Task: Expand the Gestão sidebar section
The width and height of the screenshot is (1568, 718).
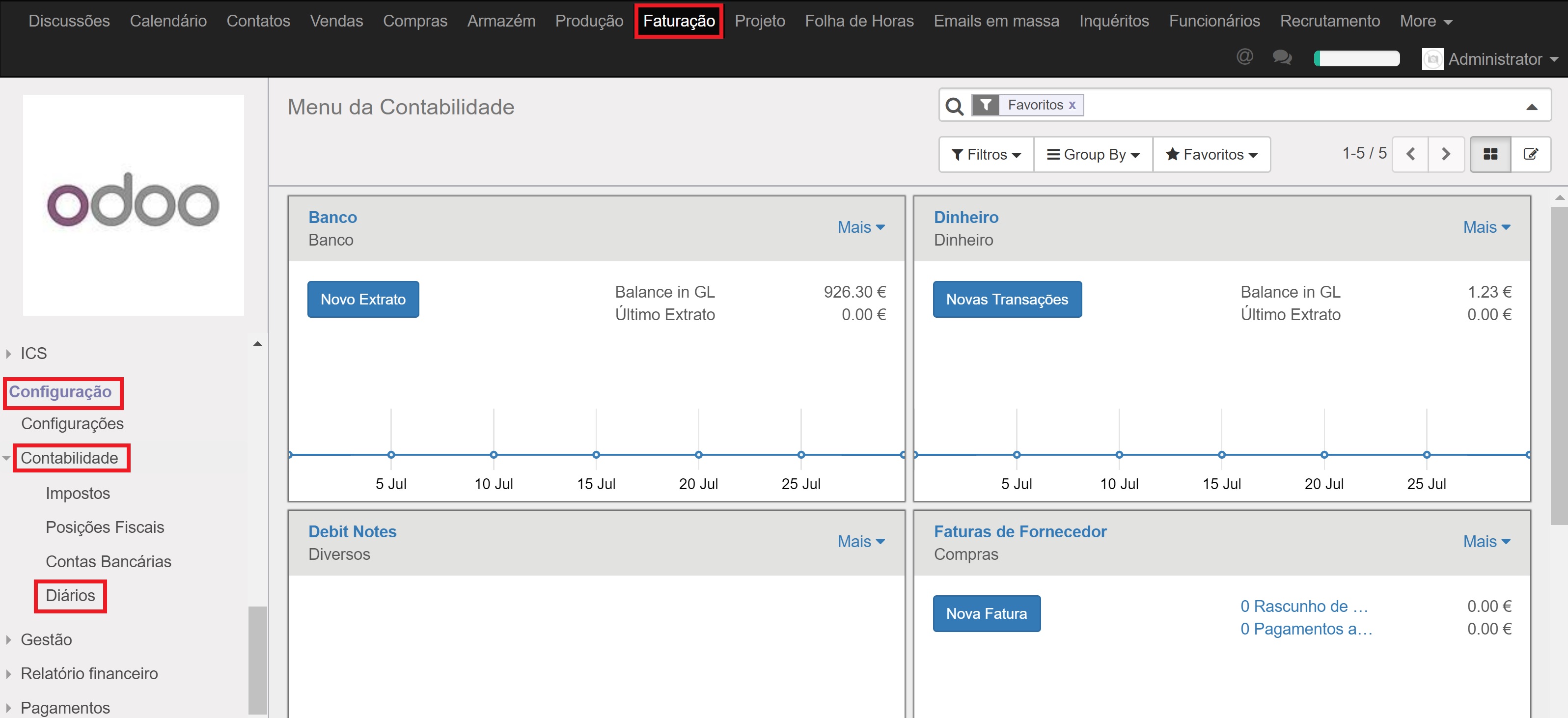Action: pyautogui.click(x=46, y=639)
